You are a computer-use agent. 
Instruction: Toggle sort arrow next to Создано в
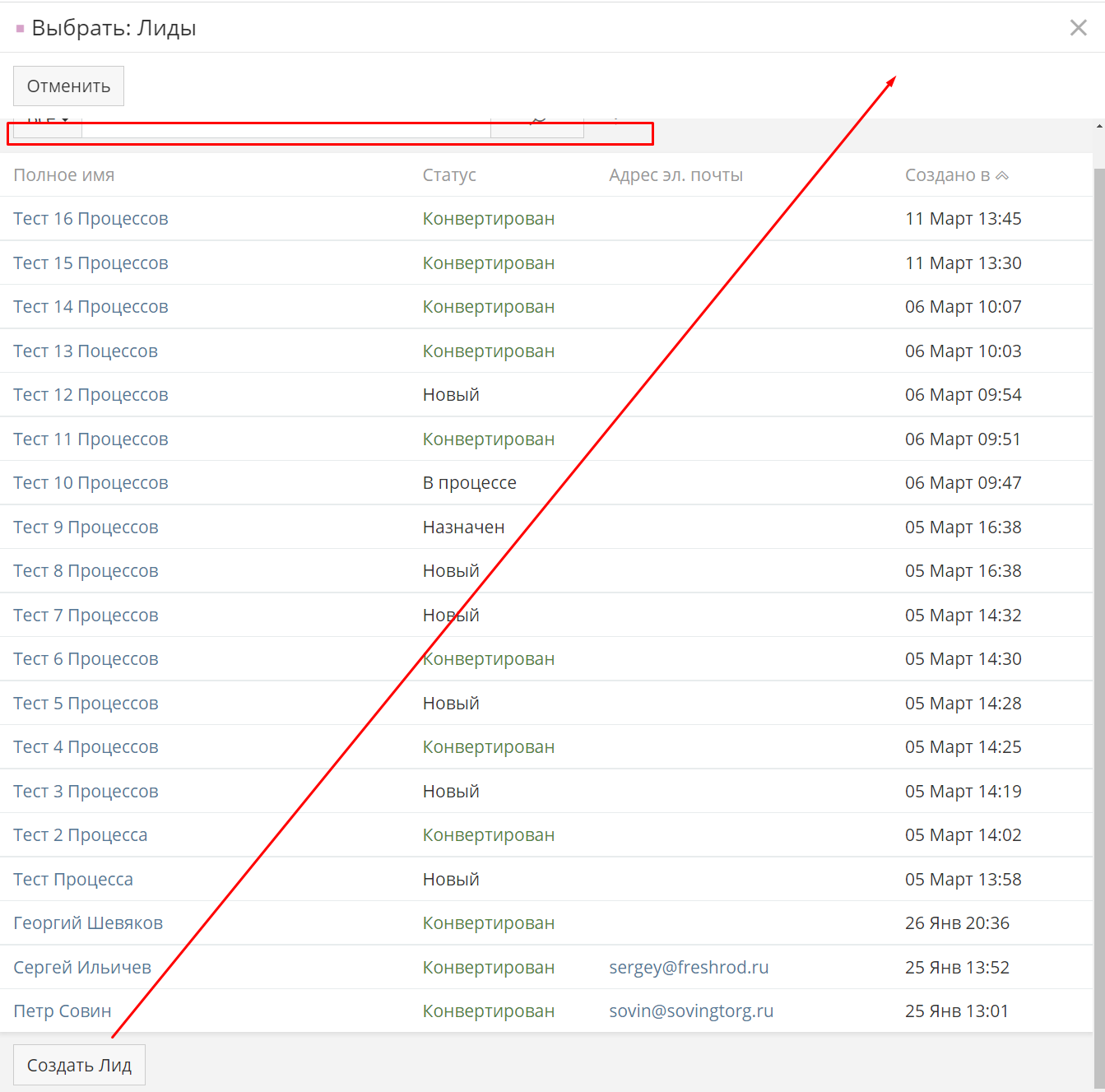point(1001,175)
